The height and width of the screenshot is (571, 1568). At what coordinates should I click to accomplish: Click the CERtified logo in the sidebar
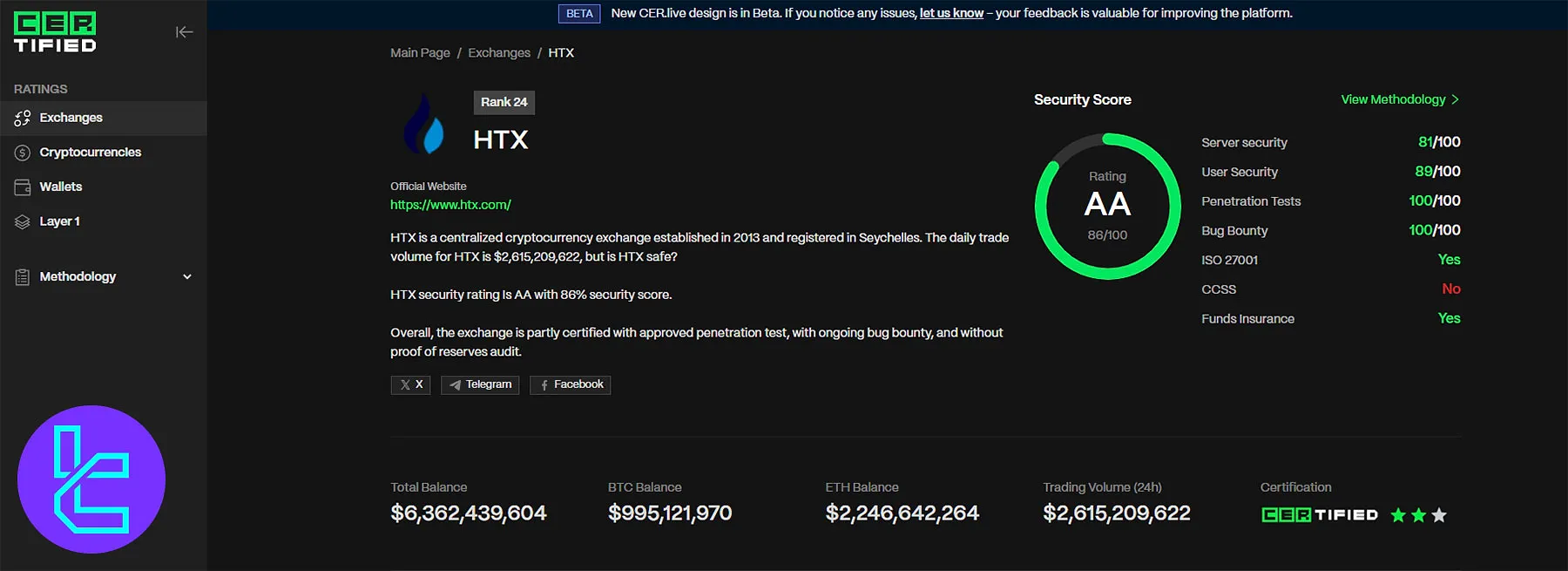(x=55, y=33)
